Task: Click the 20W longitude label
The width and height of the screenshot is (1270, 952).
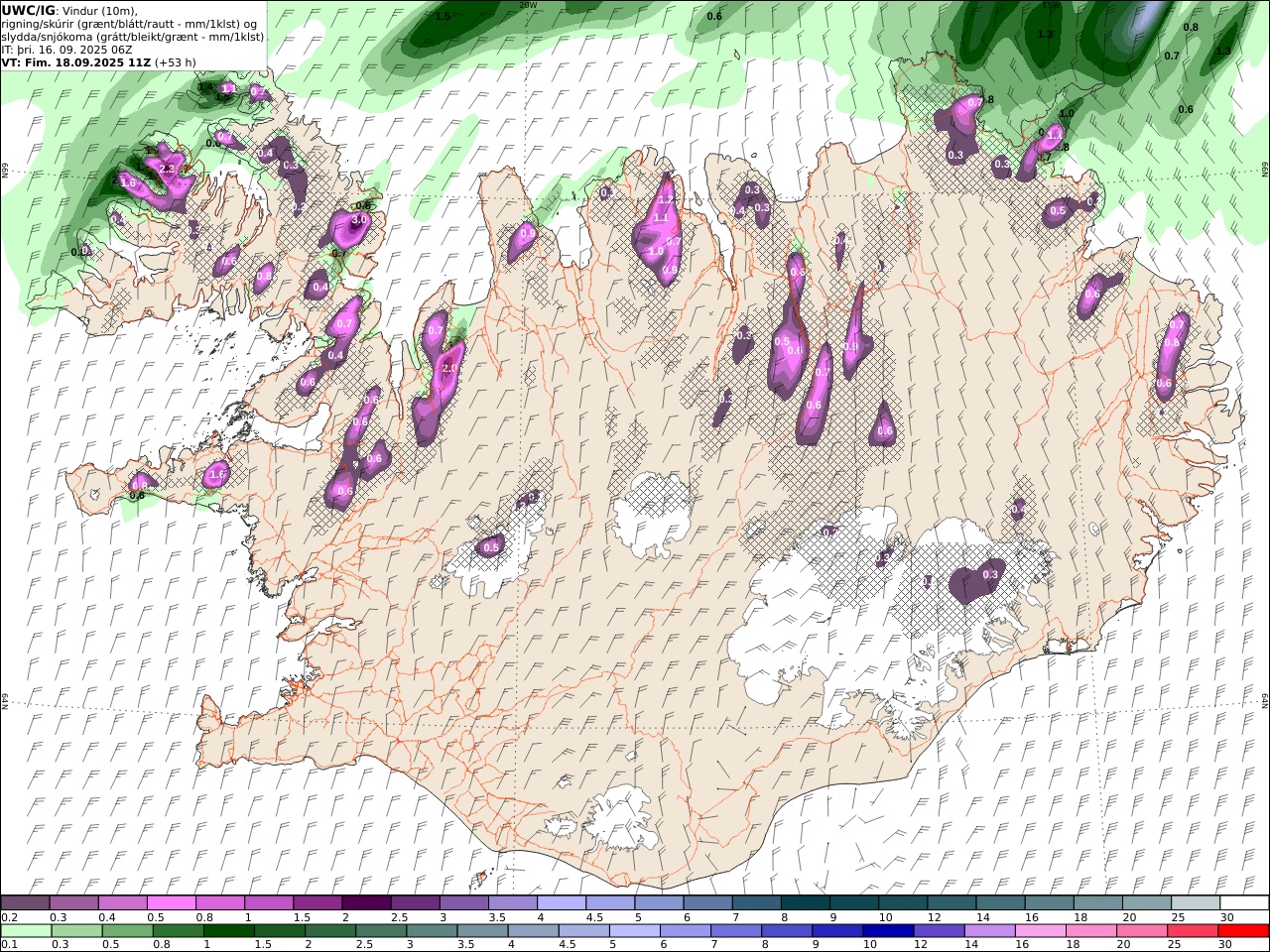Action: click(528, 5)
